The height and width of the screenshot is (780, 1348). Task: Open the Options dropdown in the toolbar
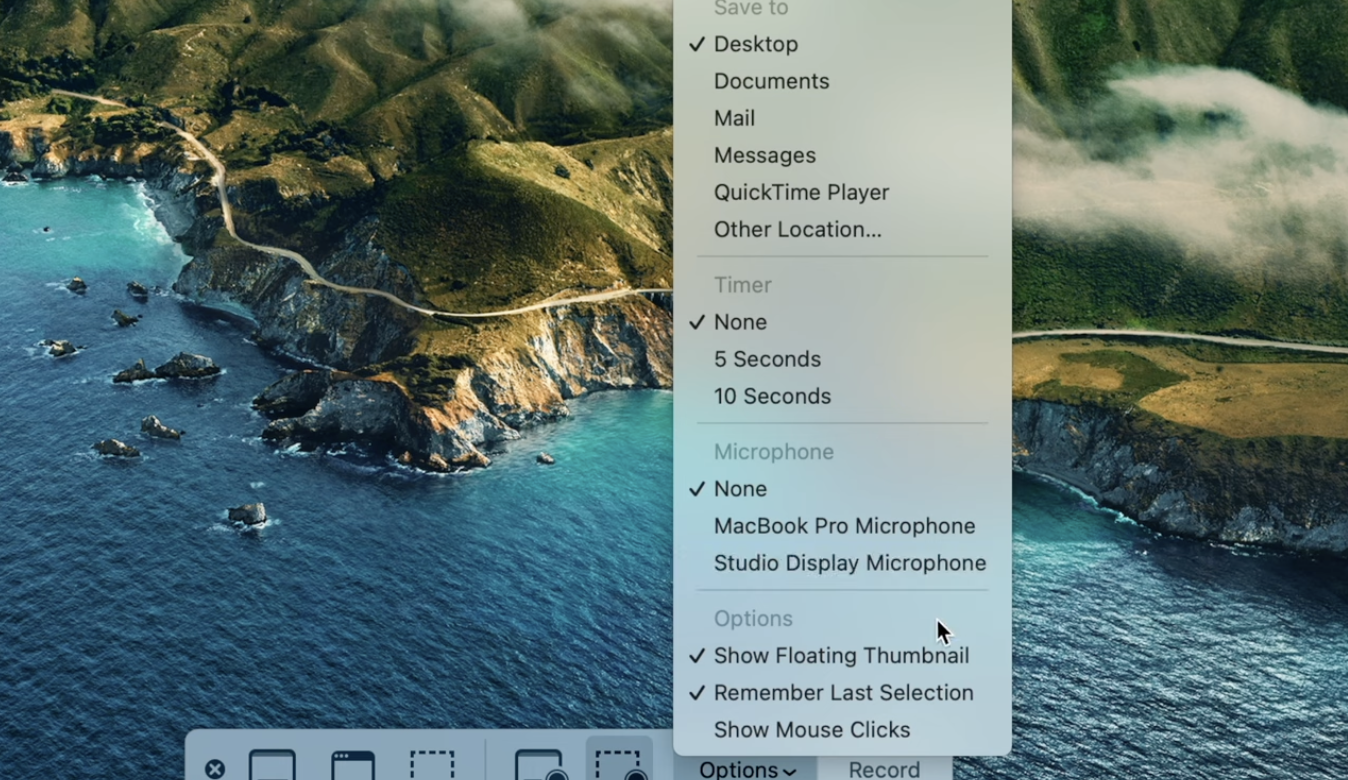point(747,769)
